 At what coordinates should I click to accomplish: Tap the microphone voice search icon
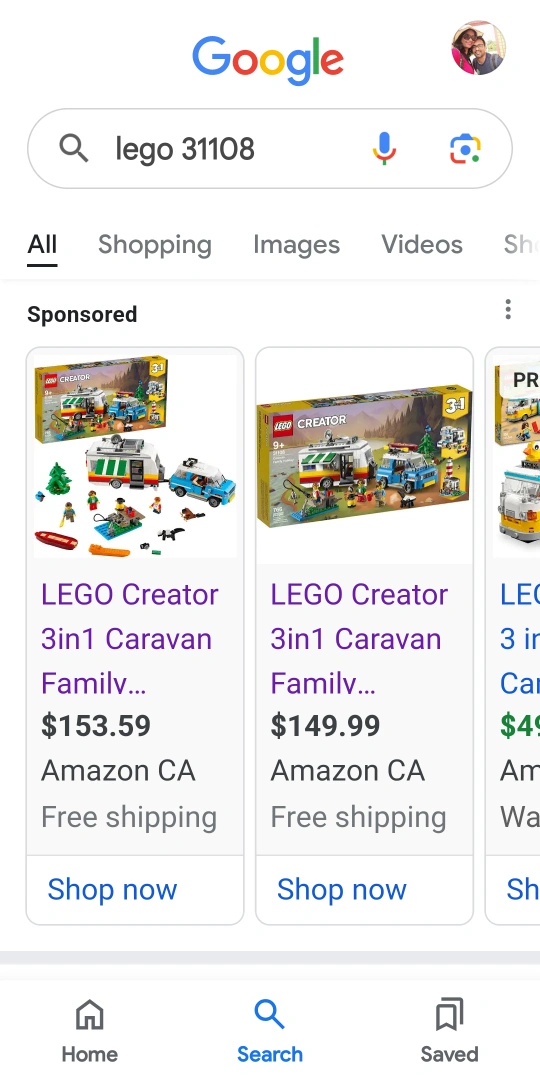coord(384,148)
